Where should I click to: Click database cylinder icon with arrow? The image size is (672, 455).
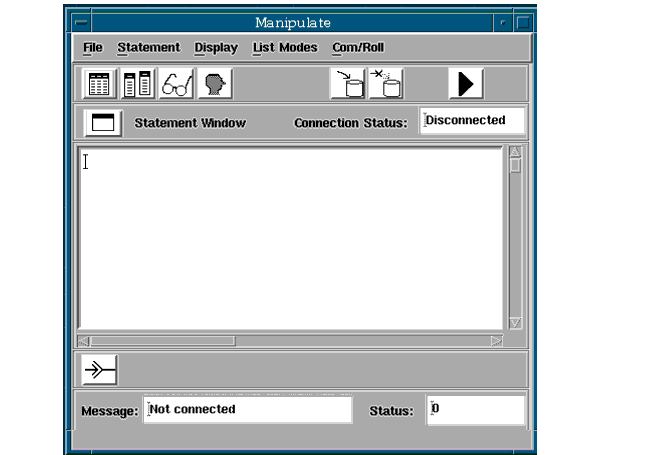[348, 84]
